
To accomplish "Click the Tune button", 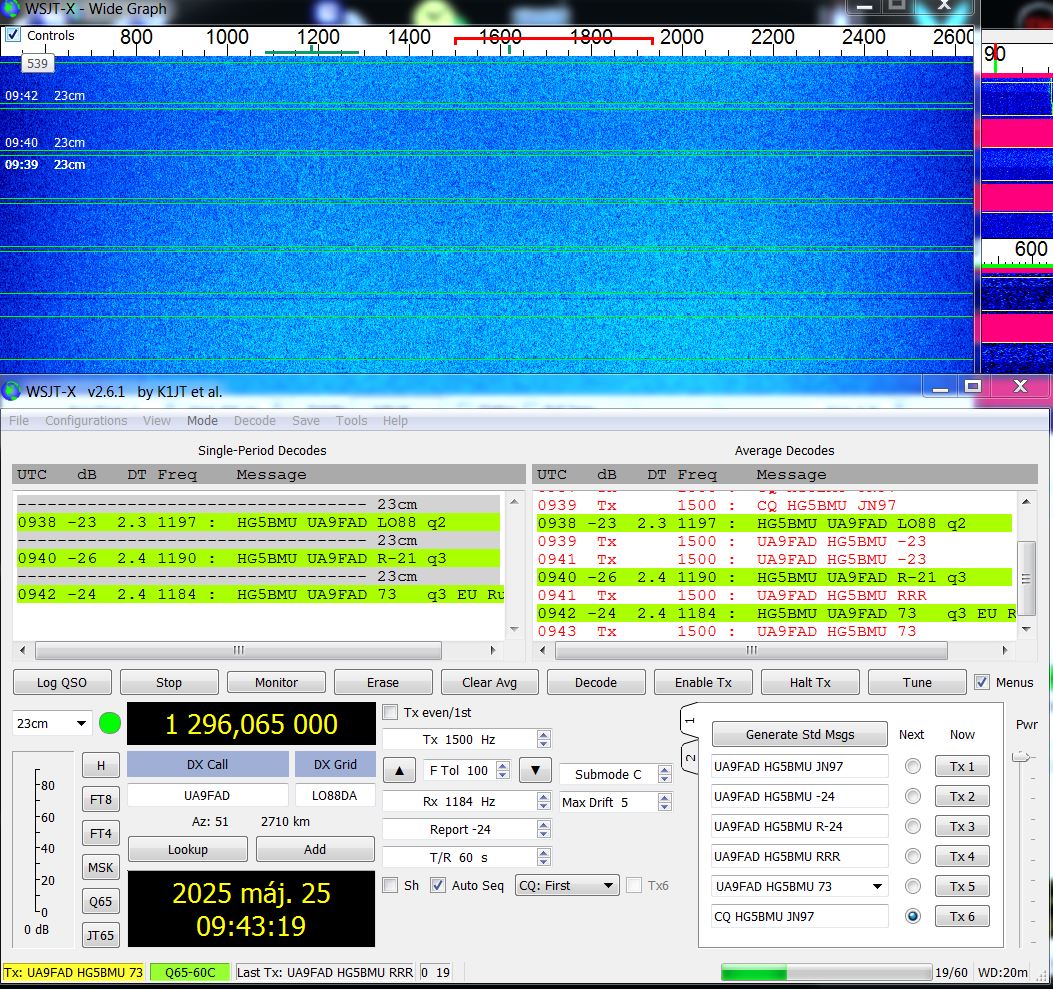I will (x=917, y=682).
